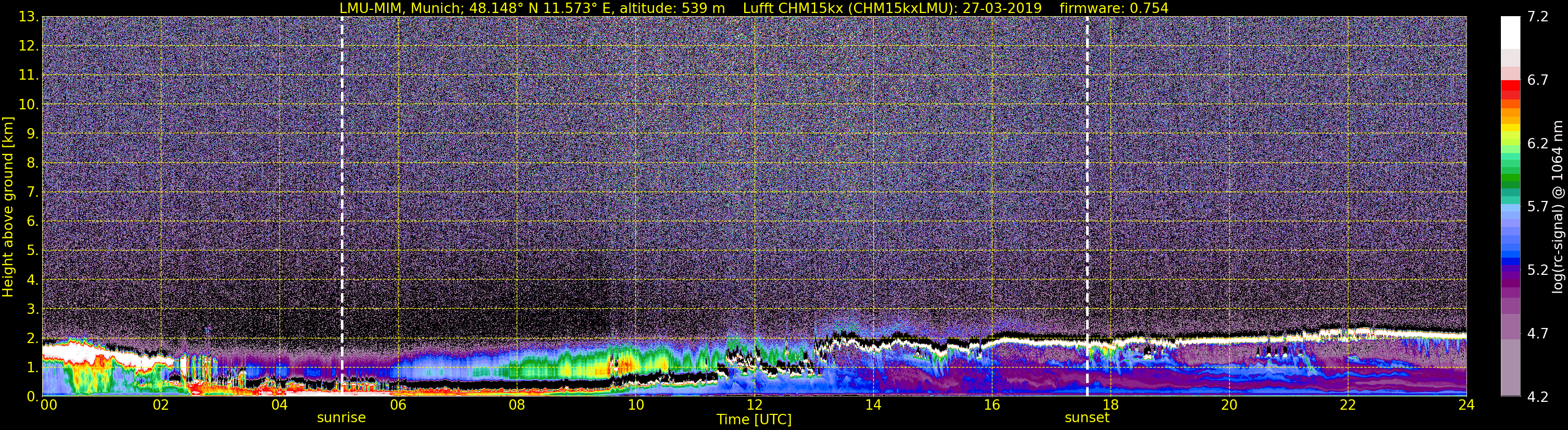The height and width of the screenshot is (430, 1568).
Task: Click the x-axis tick label '12'
Action: point(754,405)
